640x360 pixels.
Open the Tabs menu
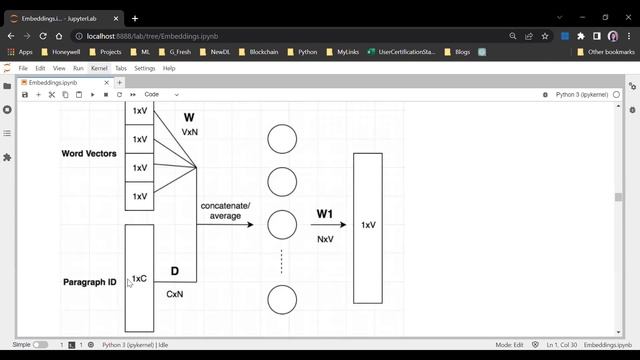(x=121, y=68)
